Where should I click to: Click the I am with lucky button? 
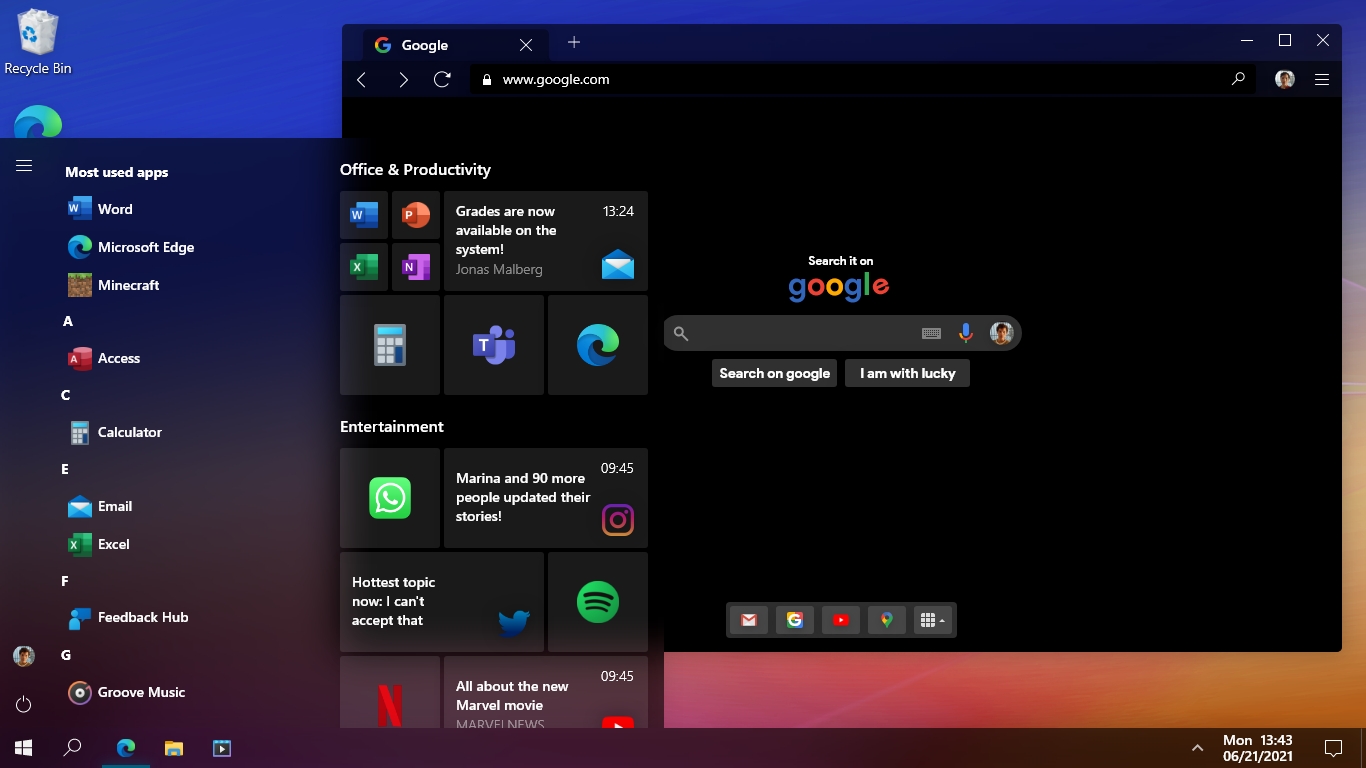[907, 373]
